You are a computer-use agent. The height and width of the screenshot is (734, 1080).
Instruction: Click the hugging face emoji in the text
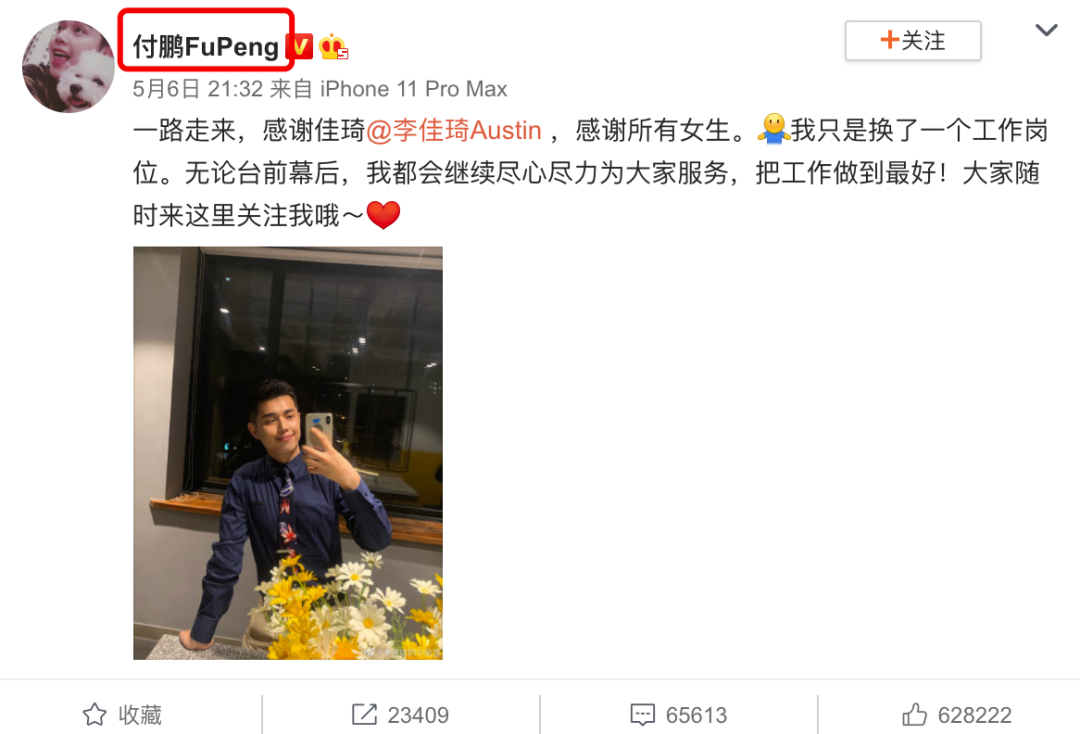pos(773,129)
